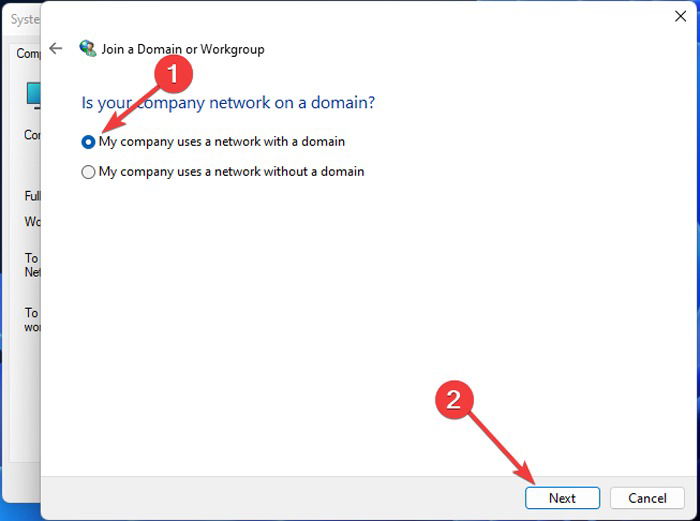Select the network without a domain radio button

pyautogui.click(x=88, y=172)
